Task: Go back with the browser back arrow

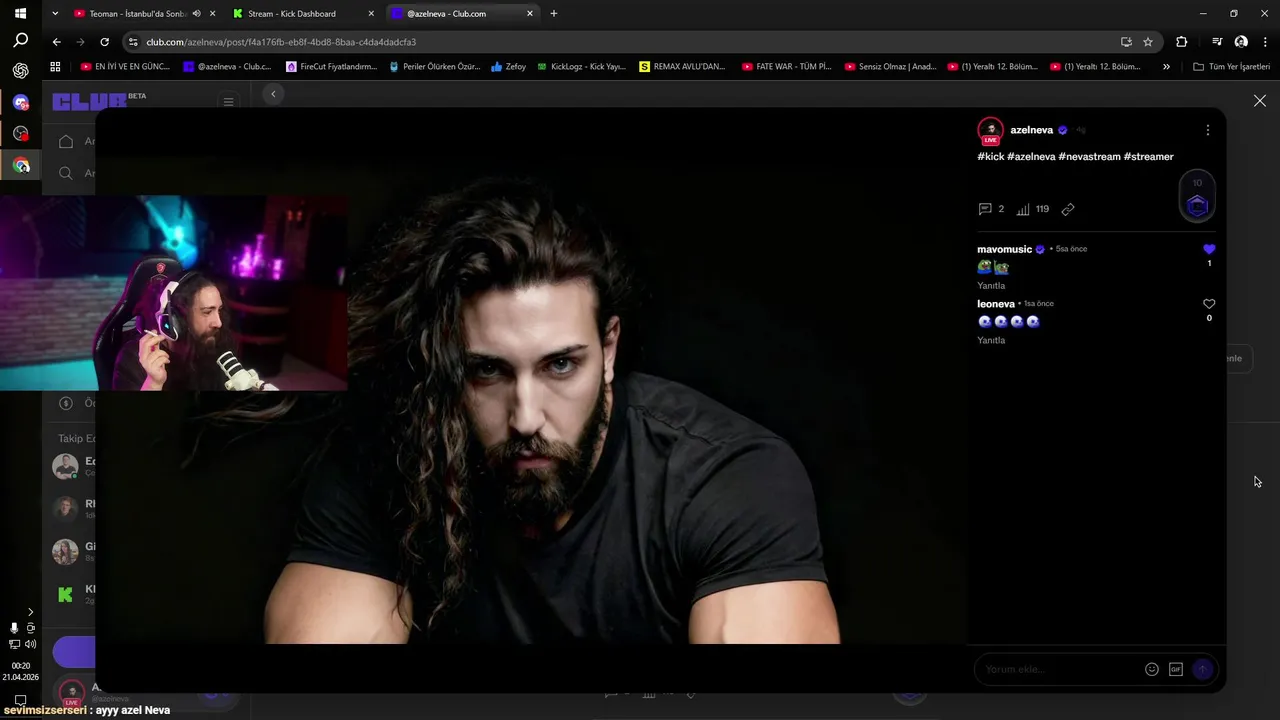Action: (x=57, y=42)
